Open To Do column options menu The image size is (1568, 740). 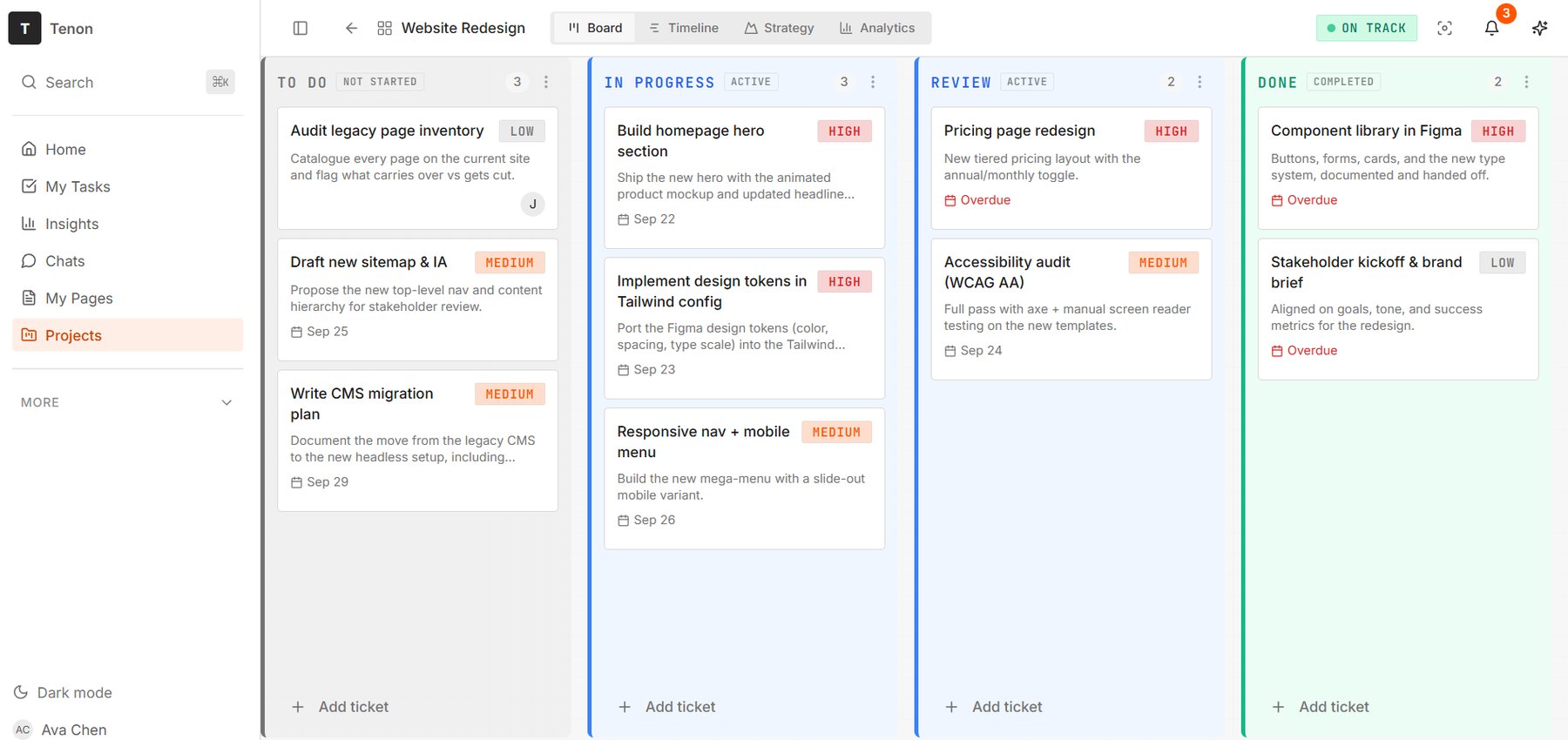(x=546, y=82)
